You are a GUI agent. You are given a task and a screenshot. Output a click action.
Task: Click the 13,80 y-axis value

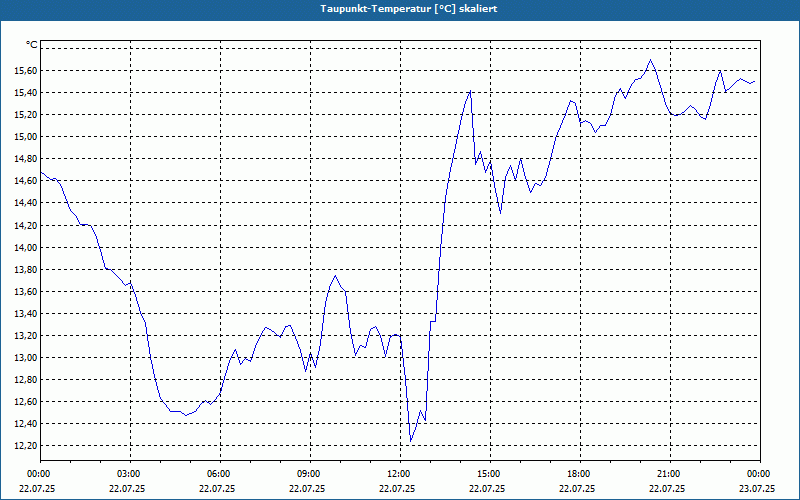[x=26, y=269]
